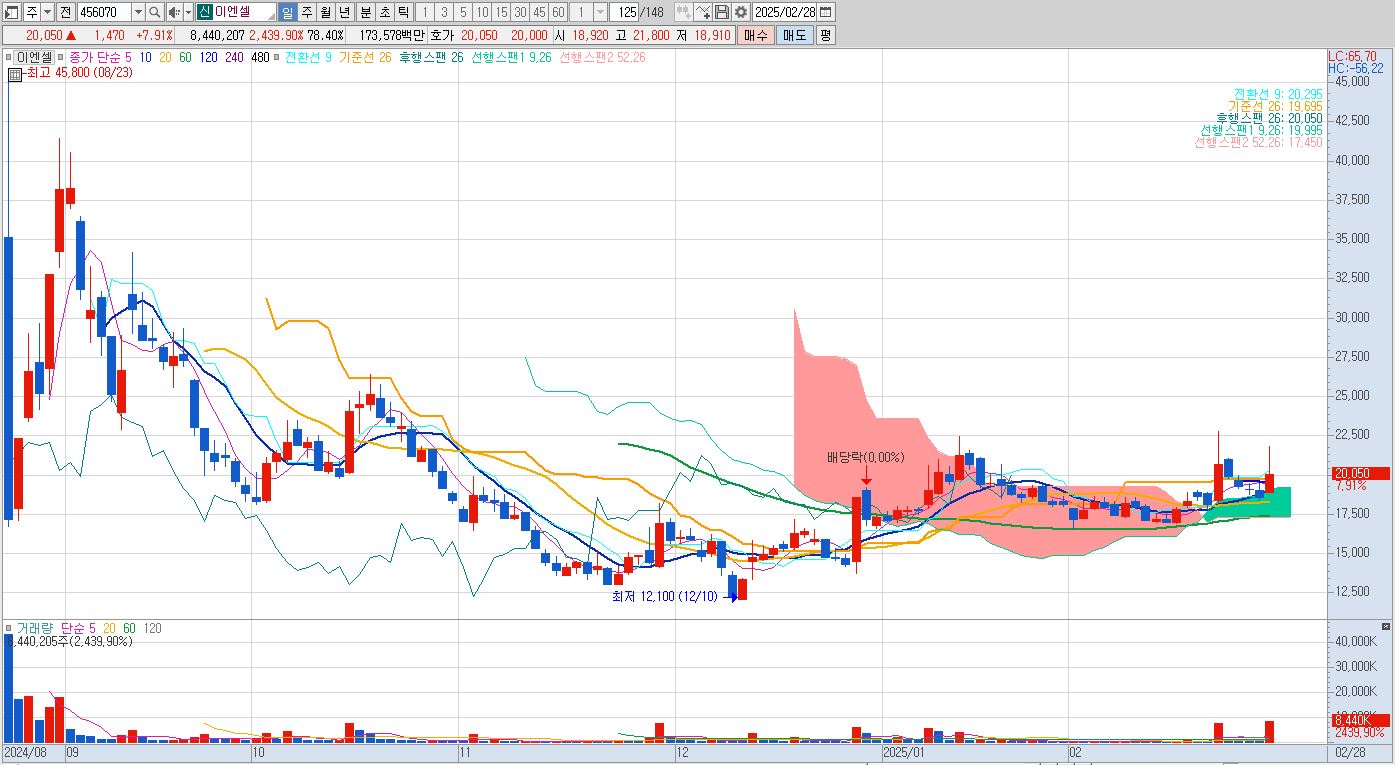Open chart settings gear icon

point(740,12)
